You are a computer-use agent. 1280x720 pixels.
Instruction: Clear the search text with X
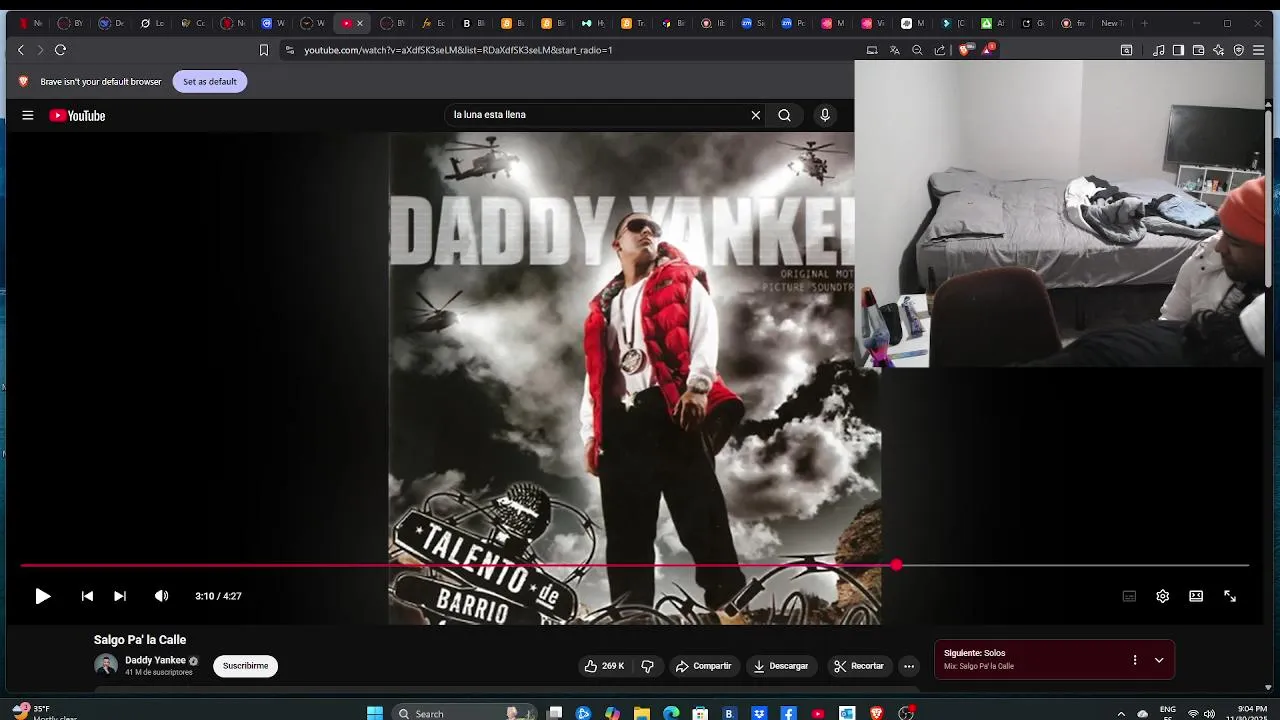pos(756,115)
